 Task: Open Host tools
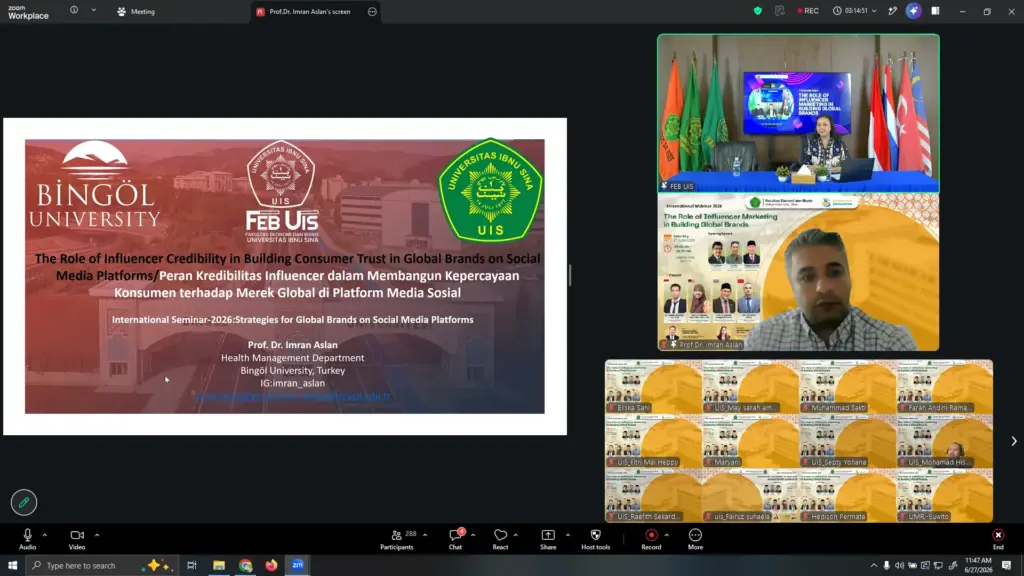point(596,539)
